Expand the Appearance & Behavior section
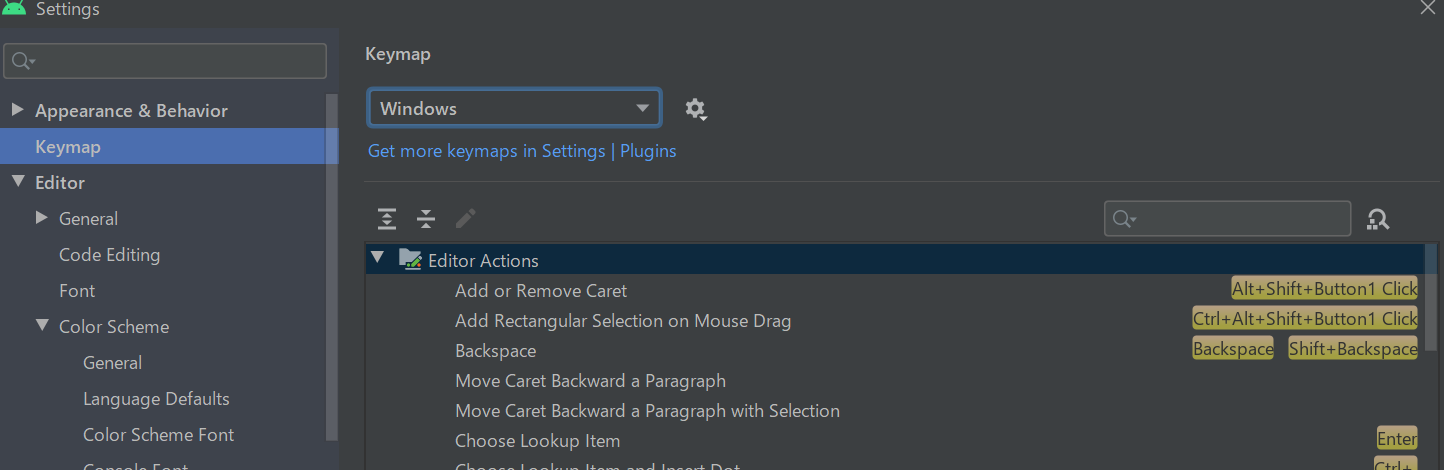The image size is (1444, 470). pyautogui.click(x=17, y=110)
